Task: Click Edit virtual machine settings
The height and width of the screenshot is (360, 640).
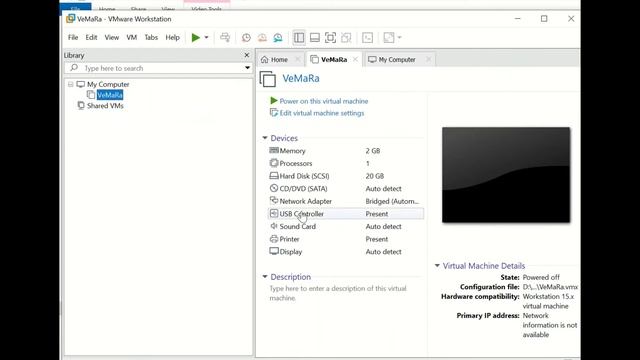Action: [322, 113]
